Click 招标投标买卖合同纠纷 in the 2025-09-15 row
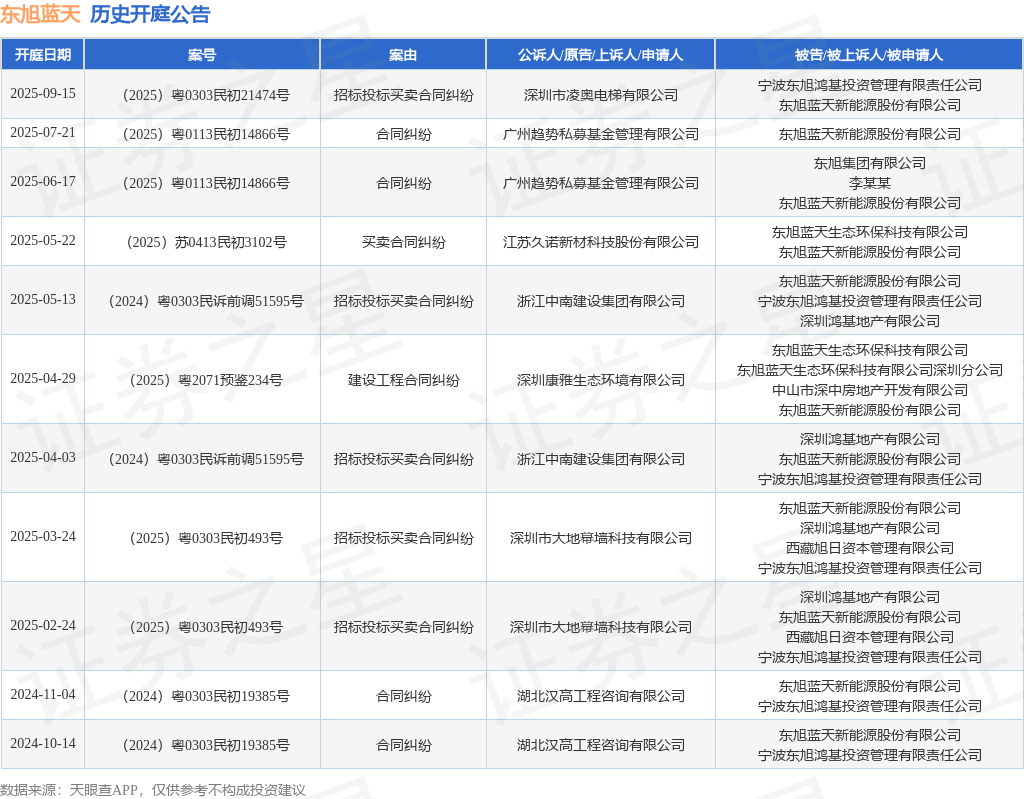 coord(404,95)
